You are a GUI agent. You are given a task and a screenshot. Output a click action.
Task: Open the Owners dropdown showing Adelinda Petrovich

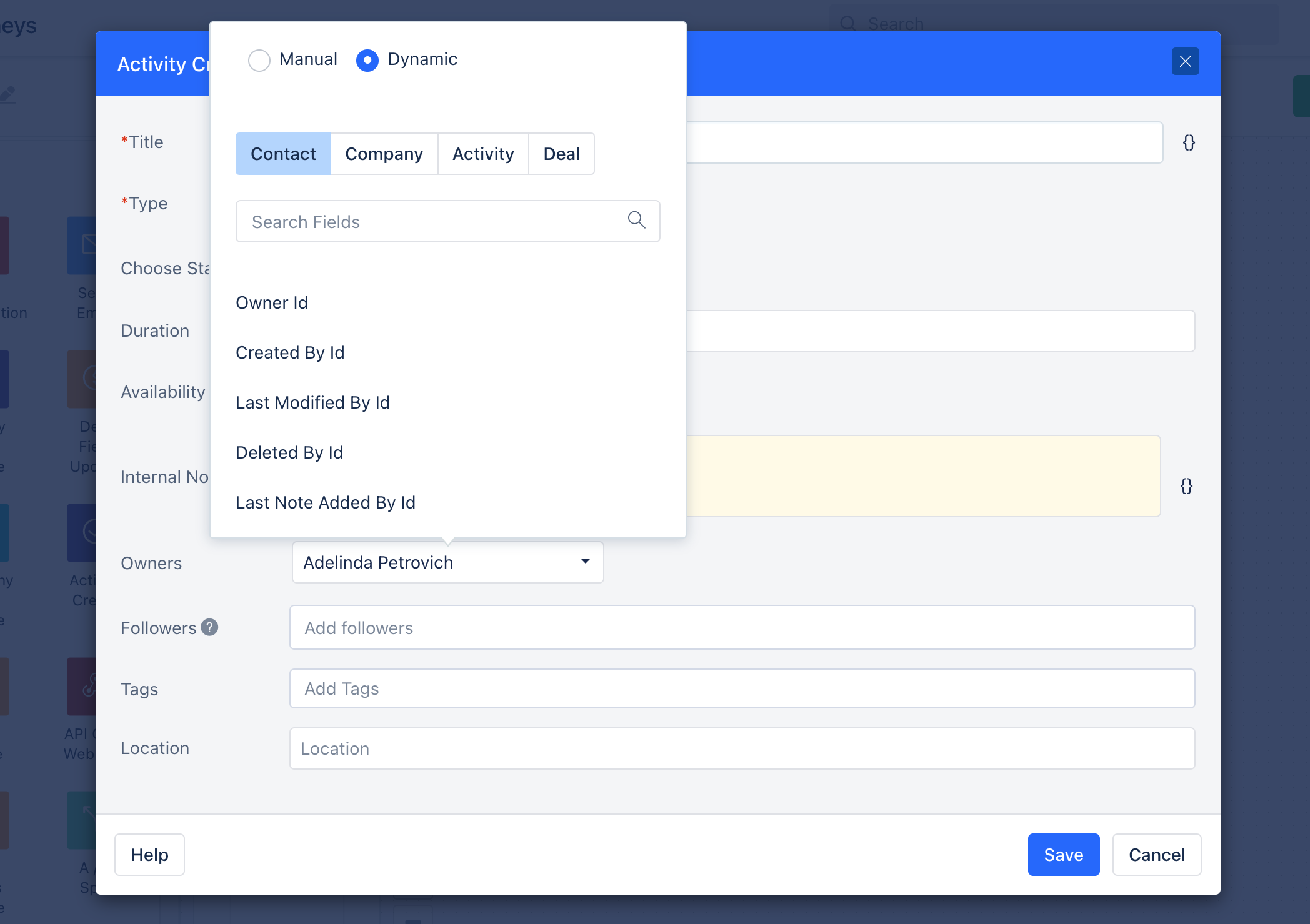(x=447, y=562)
